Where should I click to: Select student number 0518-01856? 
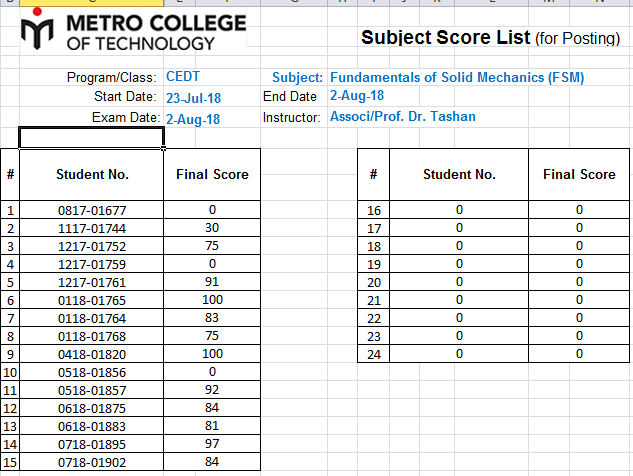coord(92,372)
